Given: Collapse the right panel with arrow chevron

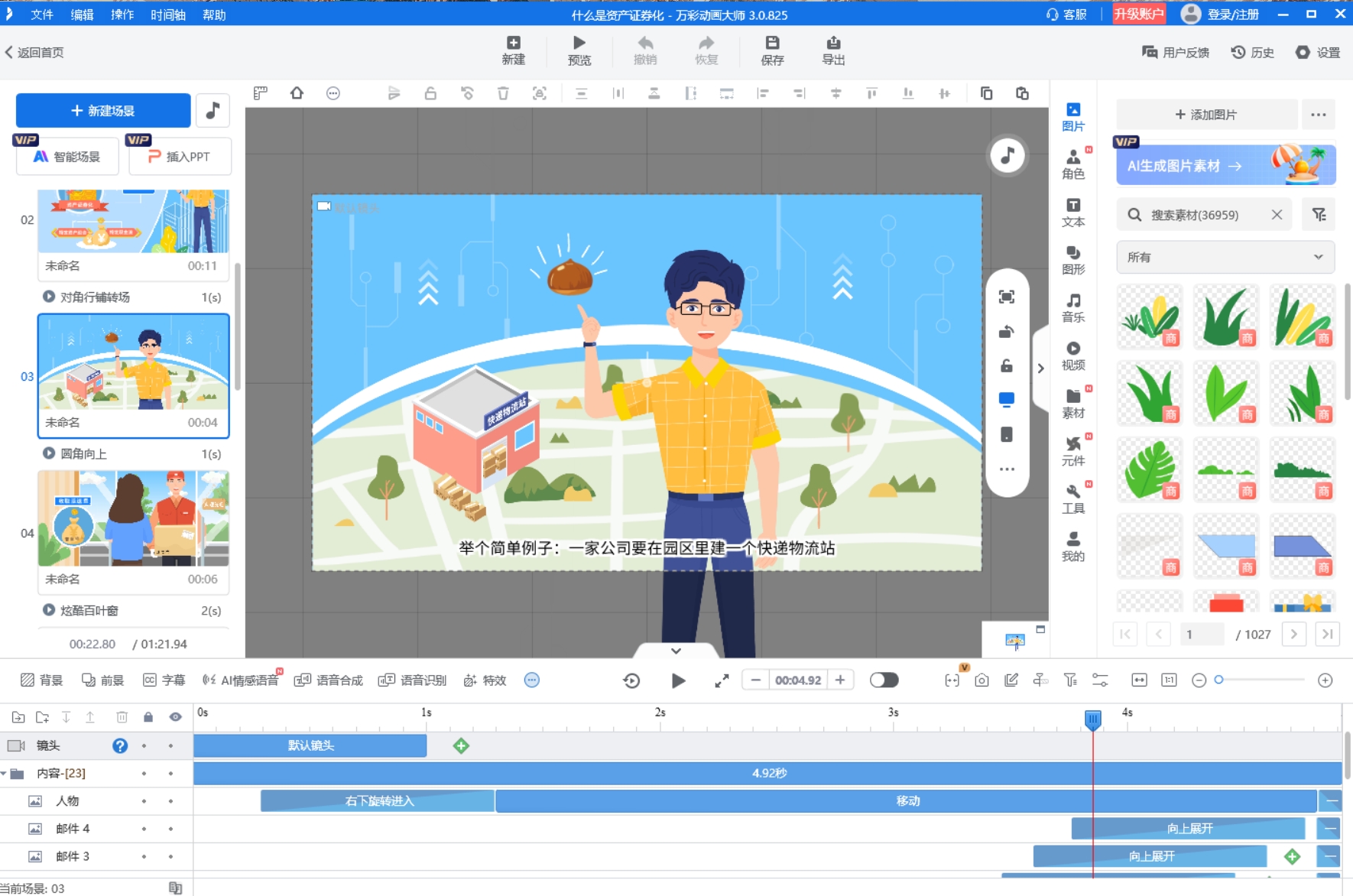Looking at the screenshot, I should tap(1040, 368).
